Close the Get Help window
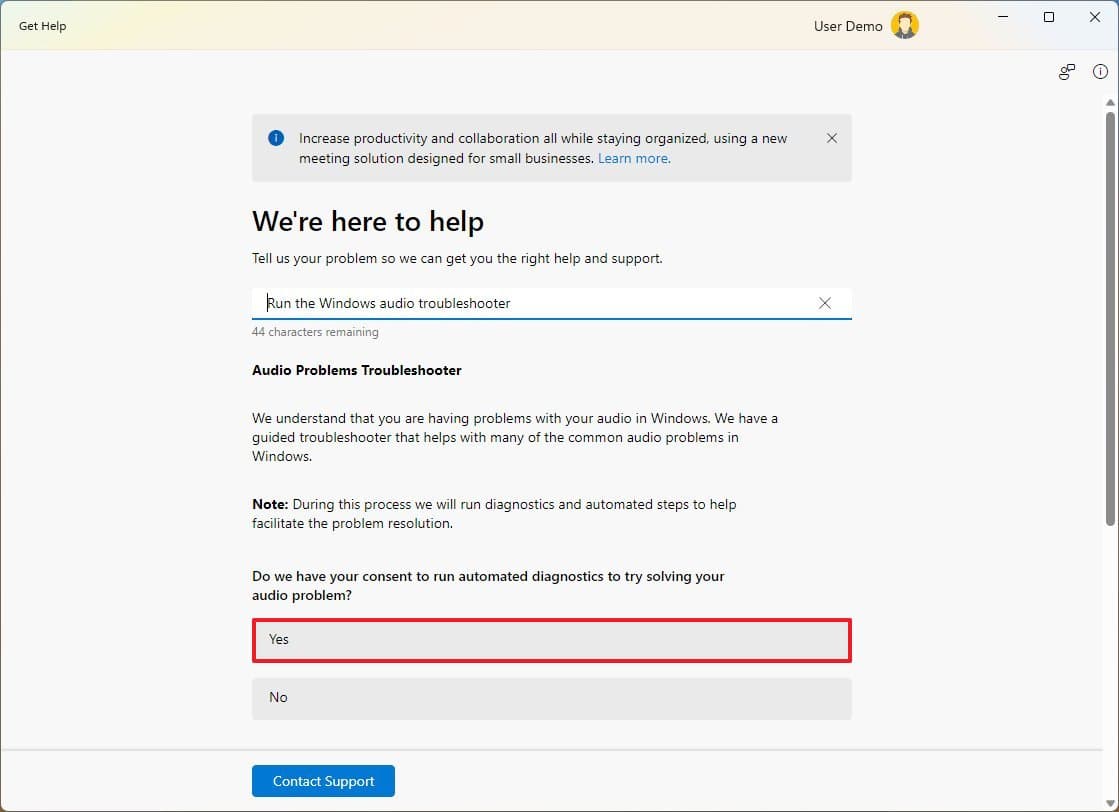This screenshot has height=812, width=1119. [x=1093, y=17]
